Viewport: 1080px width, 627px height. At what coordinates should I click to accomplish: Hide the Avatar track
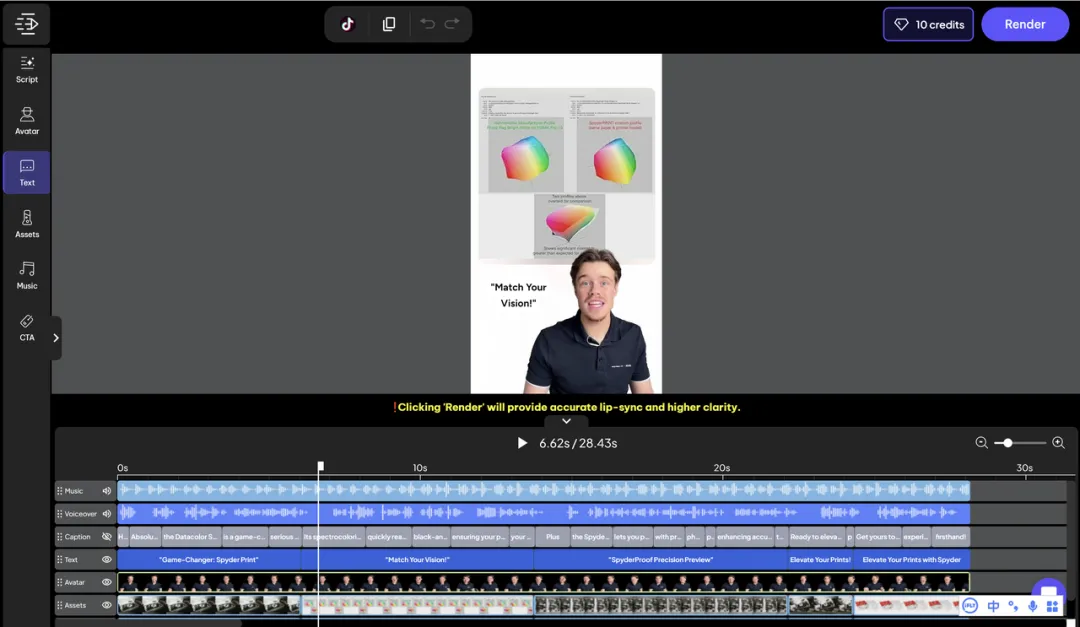[107, 582]
